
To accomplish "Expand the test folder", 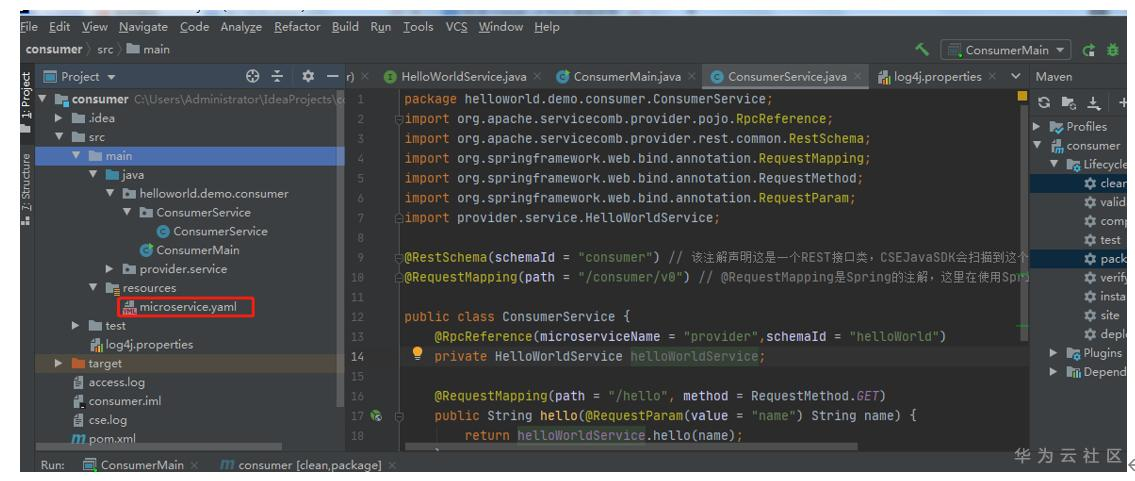I will [x=77, y=325].
